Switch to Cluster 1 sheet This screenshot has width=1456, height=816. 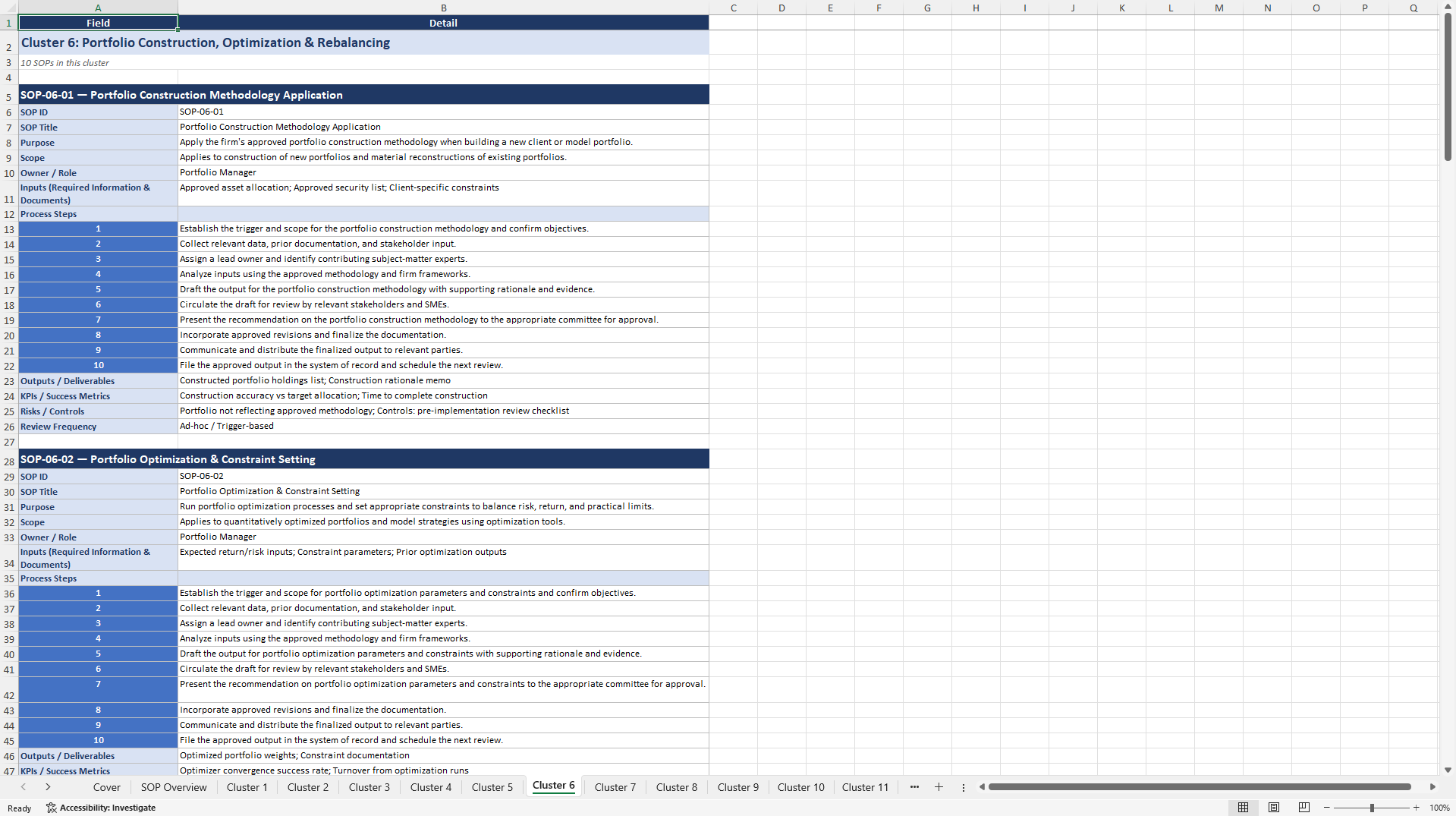247,787
